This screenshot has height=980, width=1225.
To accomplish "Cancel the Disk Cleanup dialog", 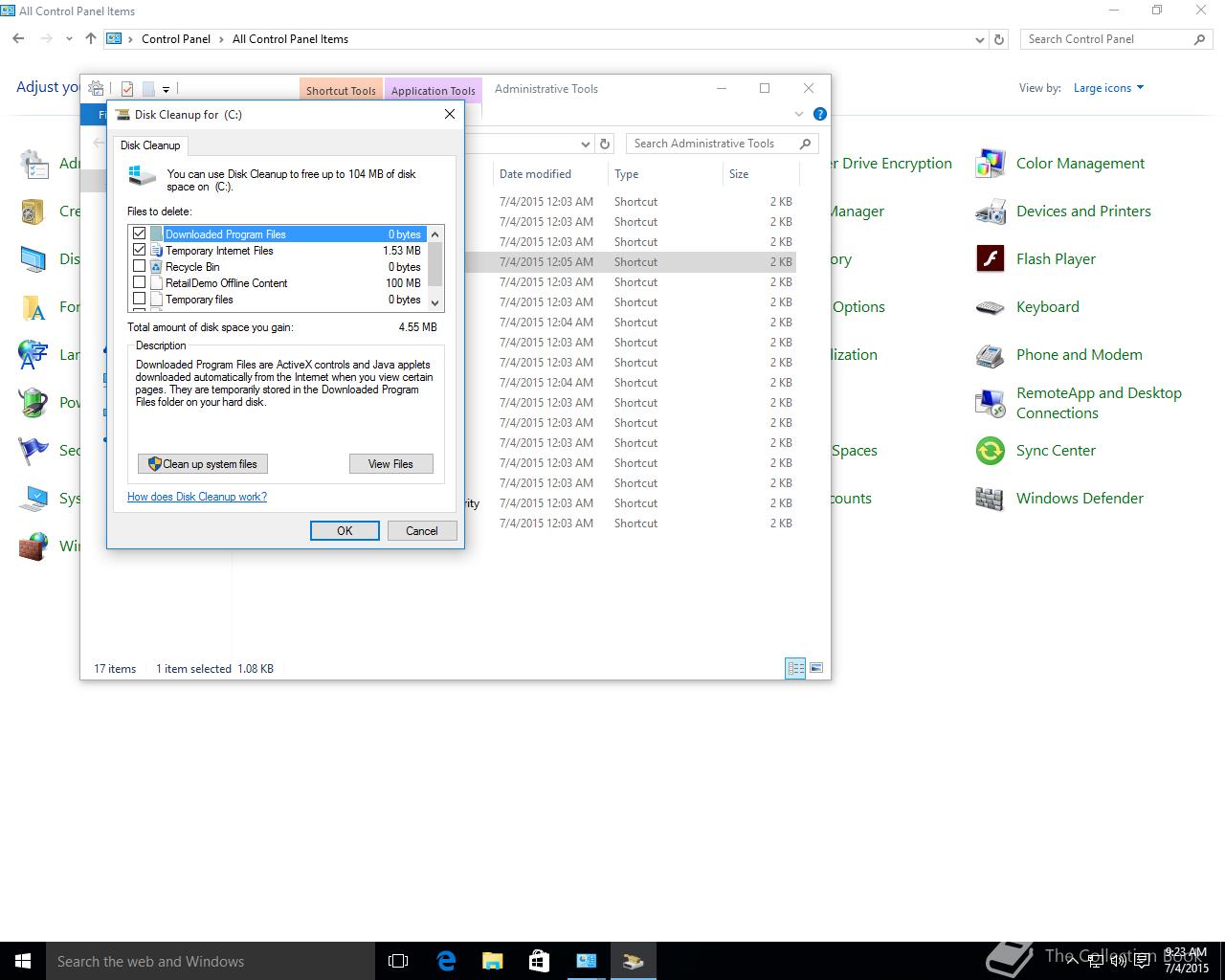I will pyautogui.click(x=422, y=530).
